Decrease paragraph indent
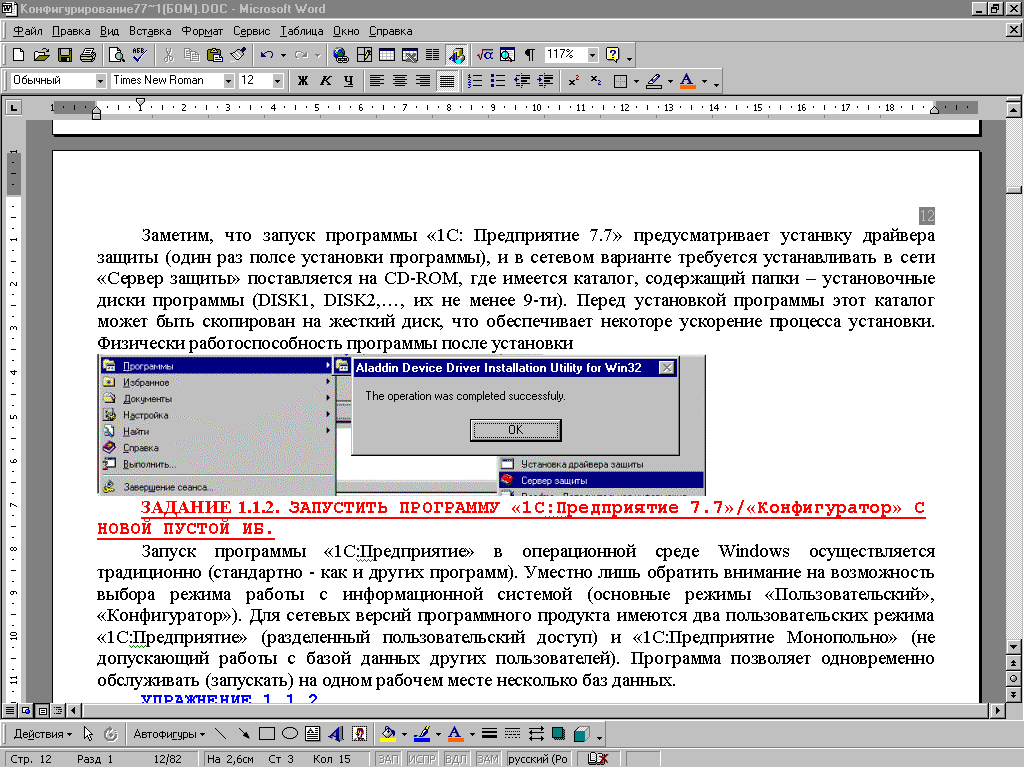 click(x=521, y=81)
